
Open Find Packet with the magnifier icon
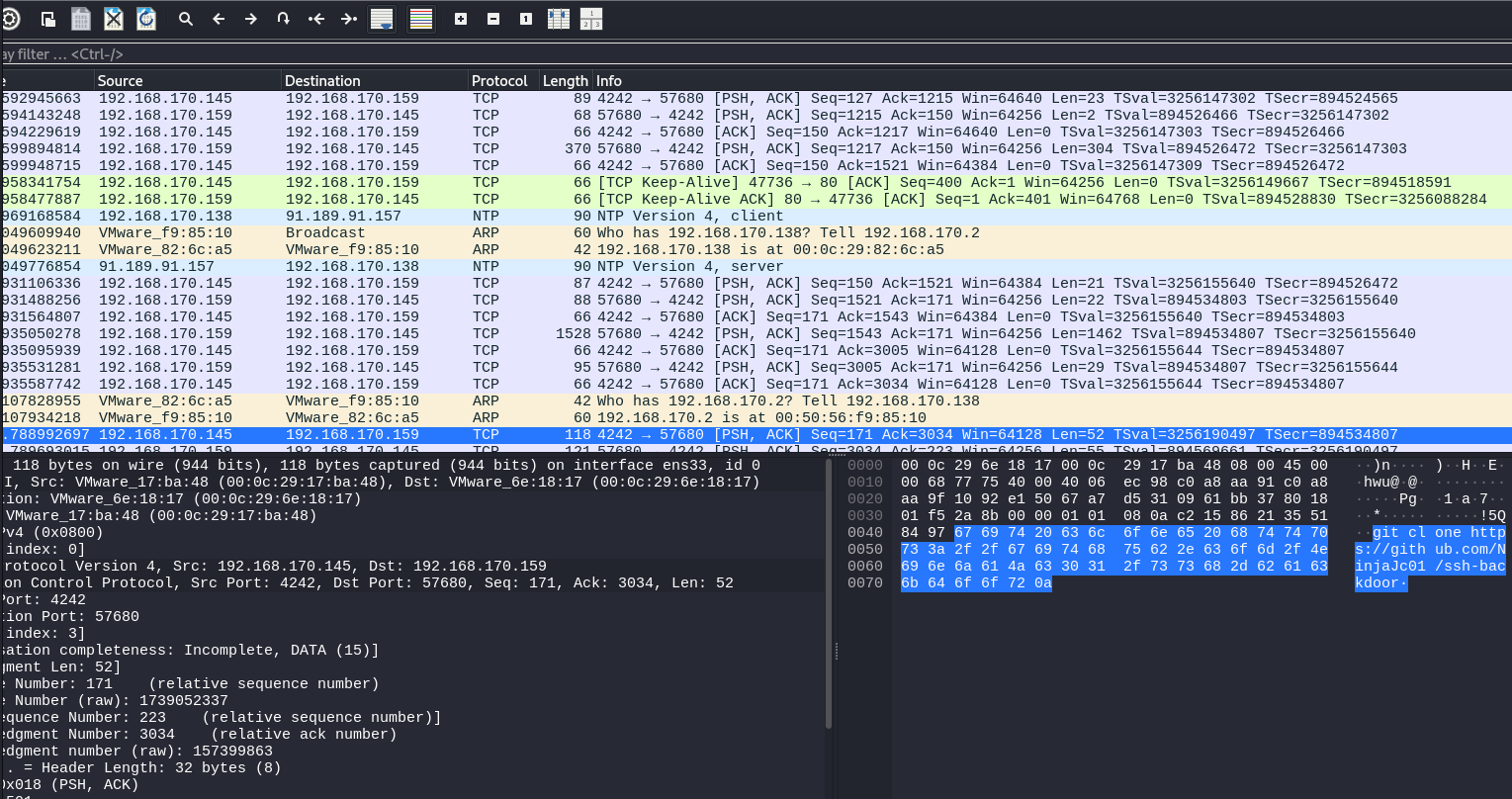tap(186, 19)
